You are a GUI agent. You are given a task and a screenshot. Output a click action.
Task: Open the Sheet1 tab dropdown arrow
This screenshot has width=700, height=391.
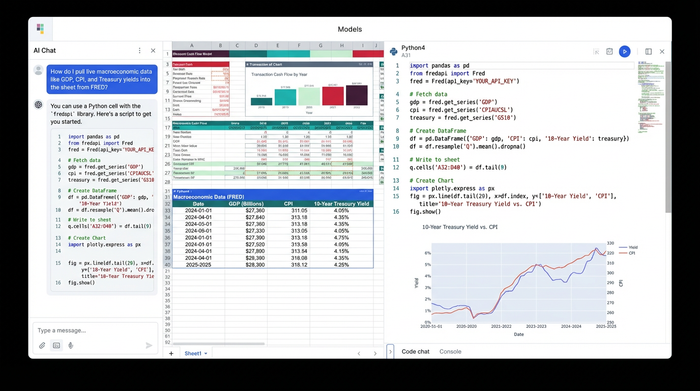[x=206, y=354]
